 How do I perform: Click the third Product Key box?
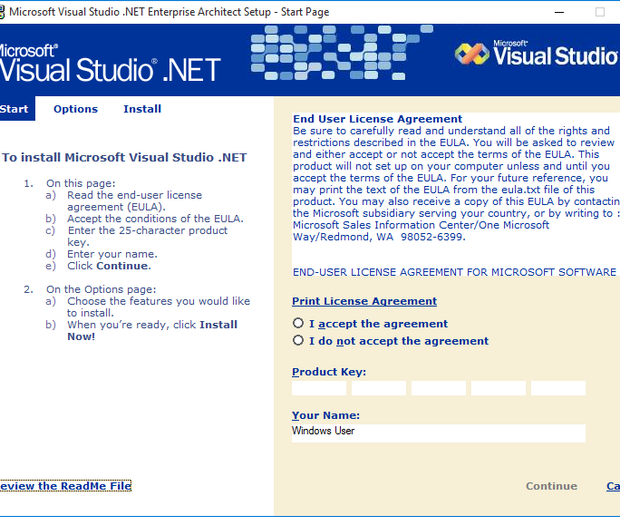coord(438,388)
